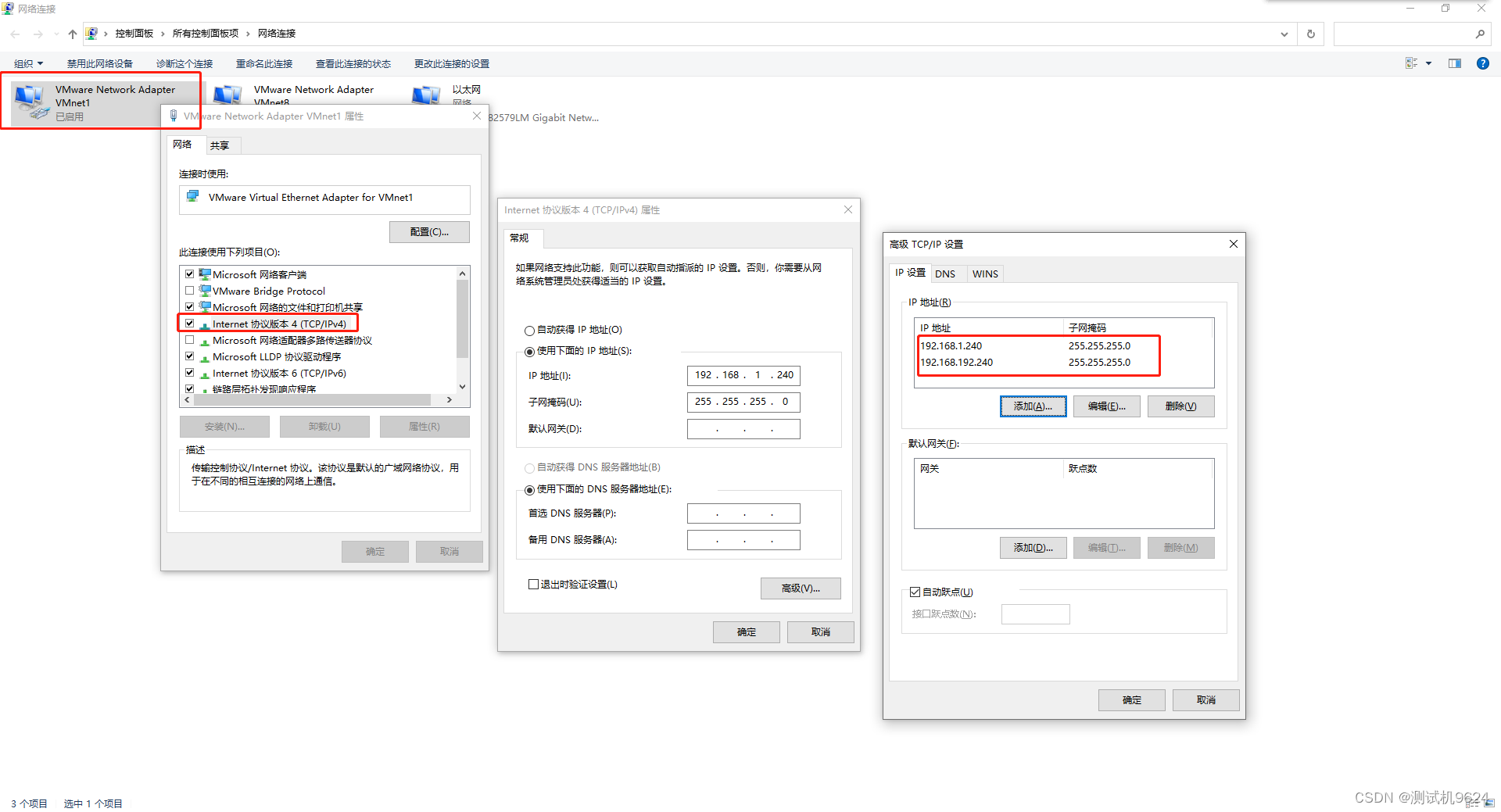
Task: Select 使用下面的 IP 地址 radio button
Action: pos(529,352)
